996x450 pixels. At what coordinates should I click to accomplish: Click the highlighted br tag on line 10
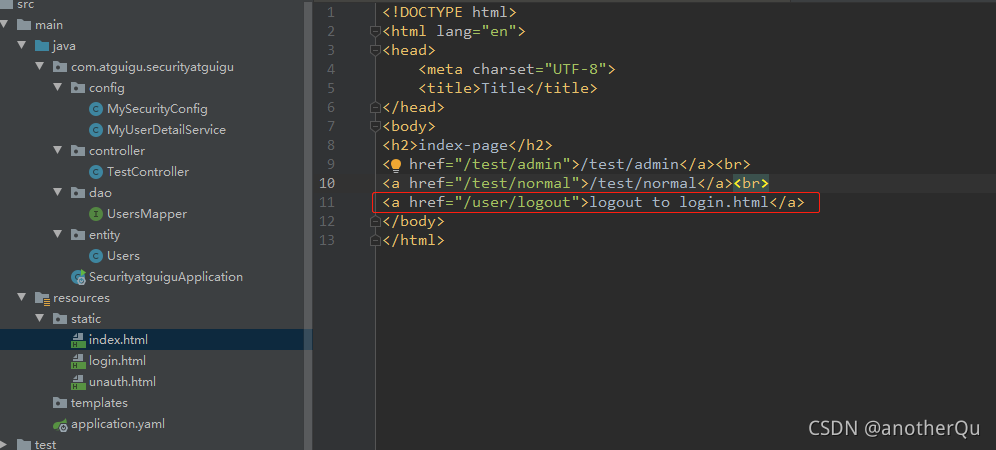point(751,184)
